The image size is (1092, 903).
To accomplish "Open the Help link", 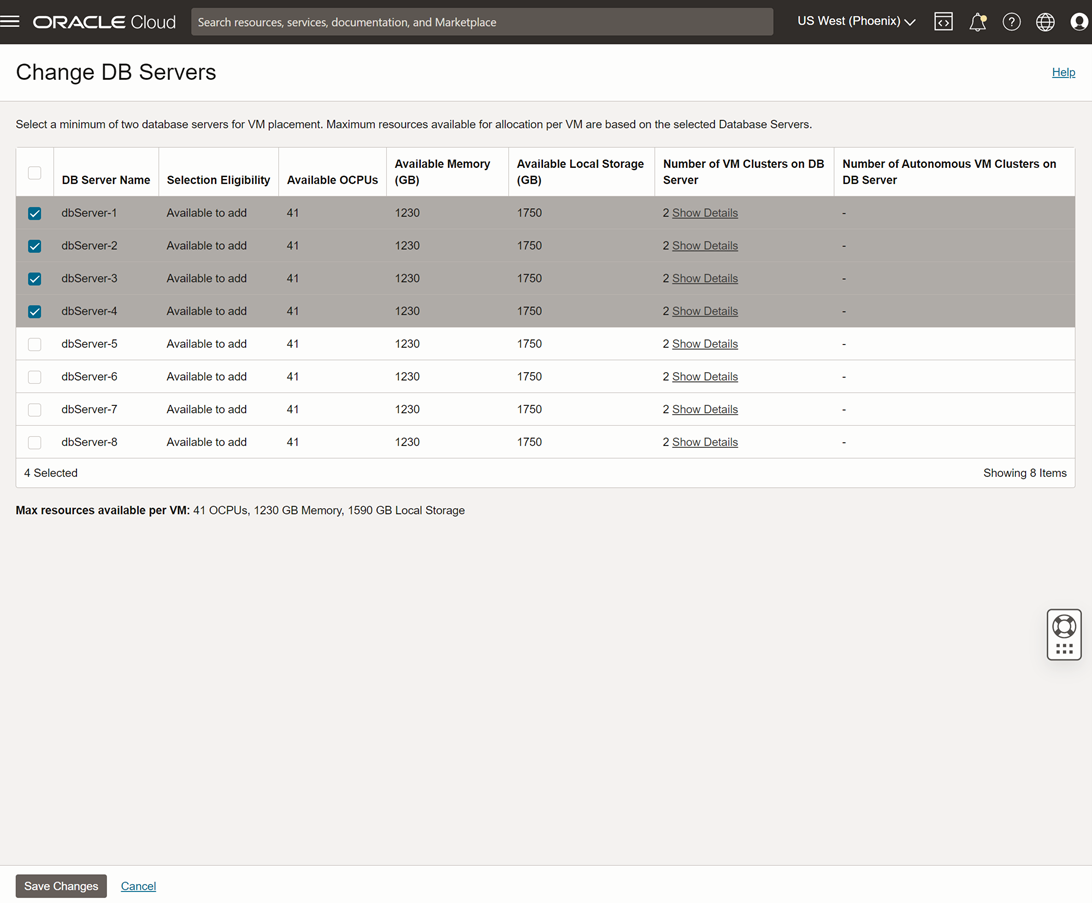I will pos(1063,72).
